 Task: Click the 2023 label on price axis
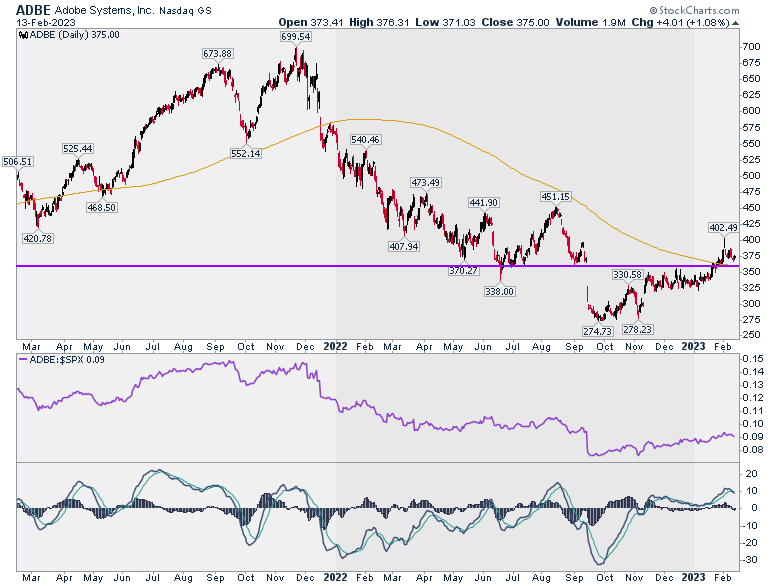pos(693,346)
